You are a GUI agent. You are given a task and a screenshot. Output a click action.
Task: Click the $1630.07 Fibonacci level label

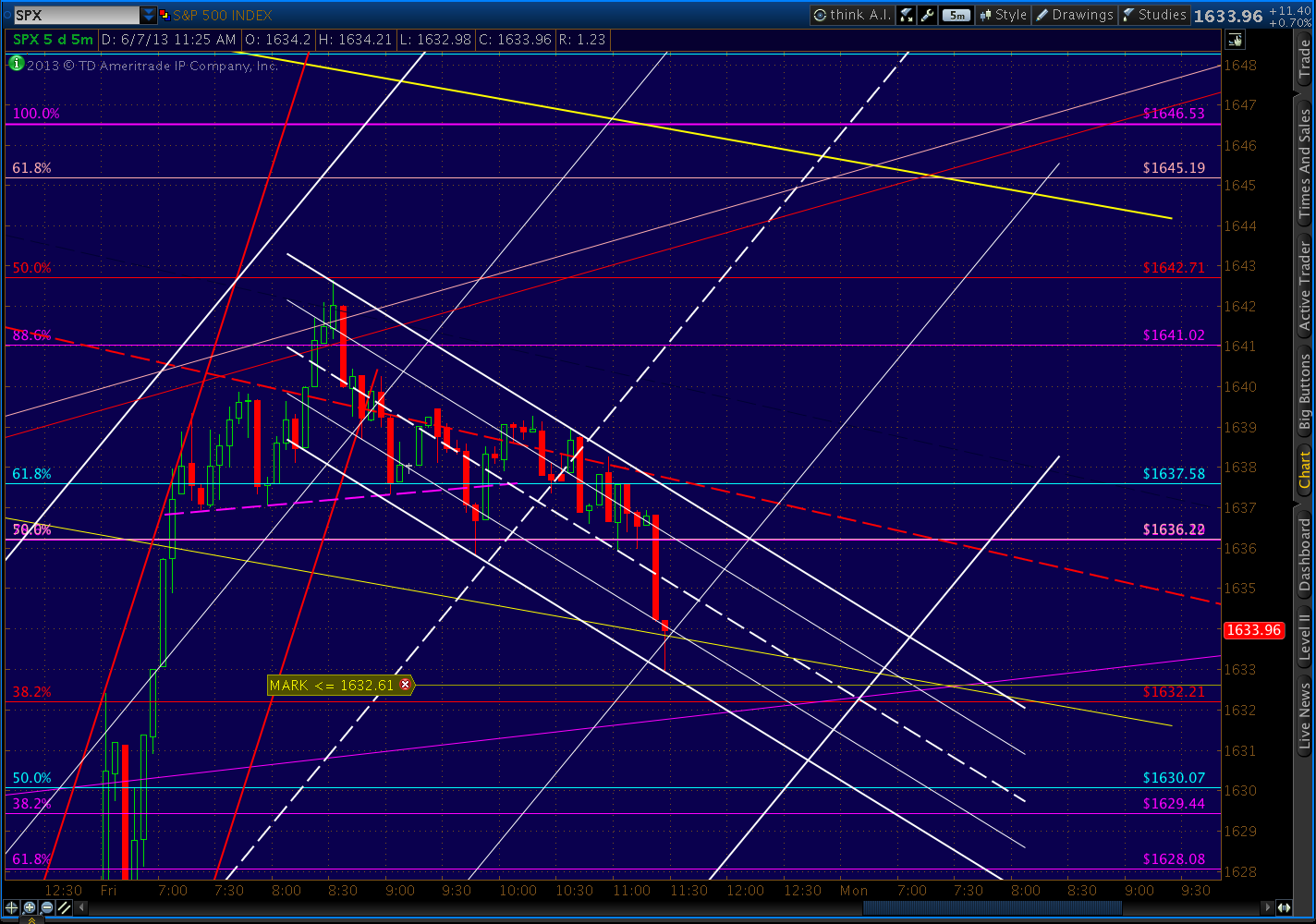coord(1174,778)
